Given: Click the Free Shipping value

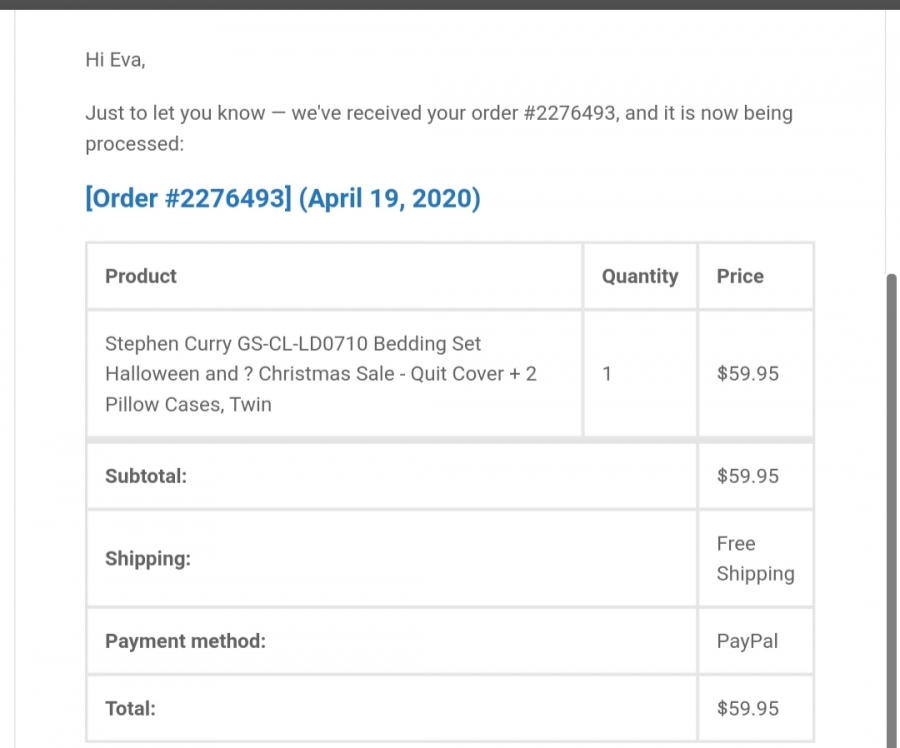Looking at the screenshot, I should 755,559.
